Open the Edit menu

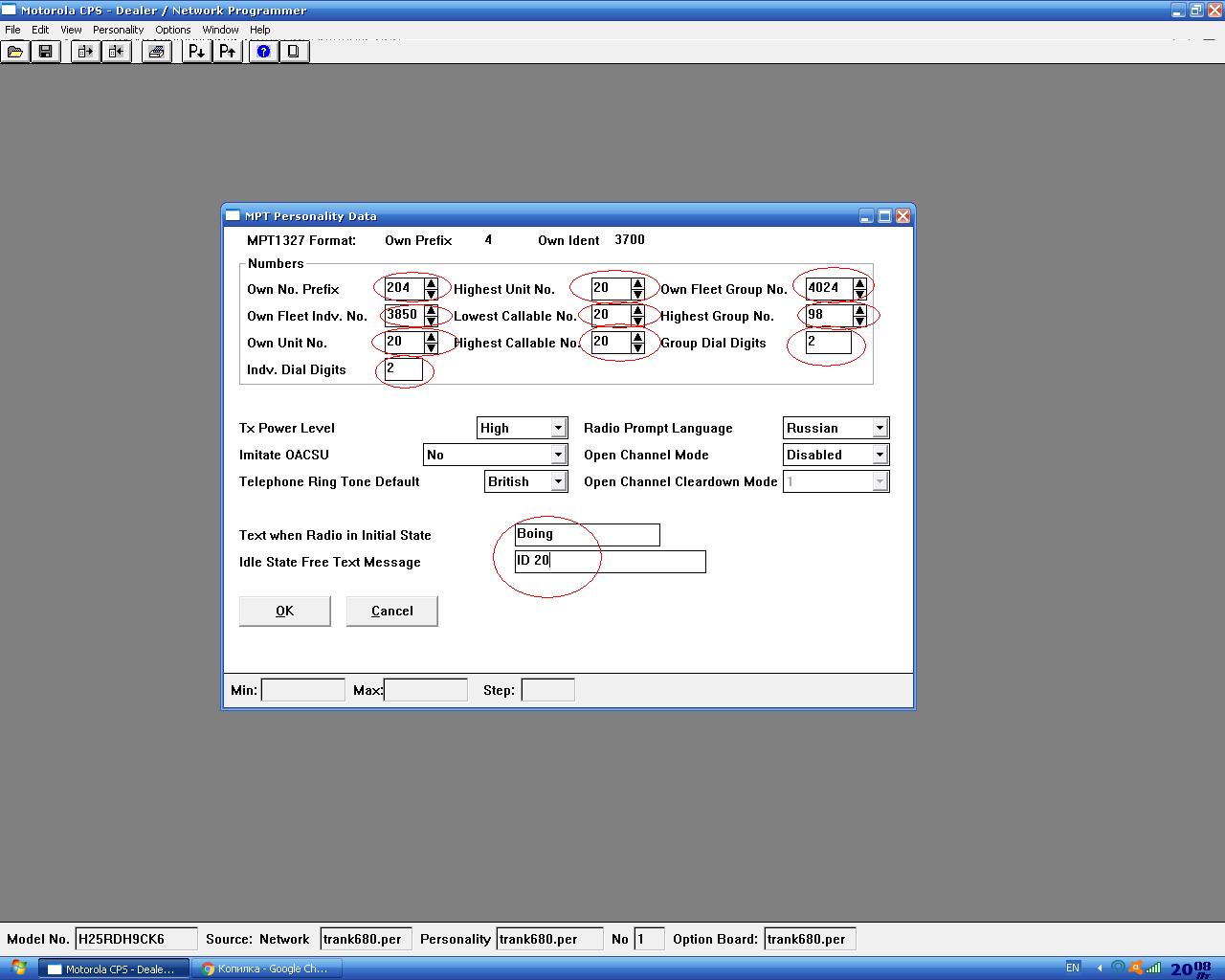point(40,30)
